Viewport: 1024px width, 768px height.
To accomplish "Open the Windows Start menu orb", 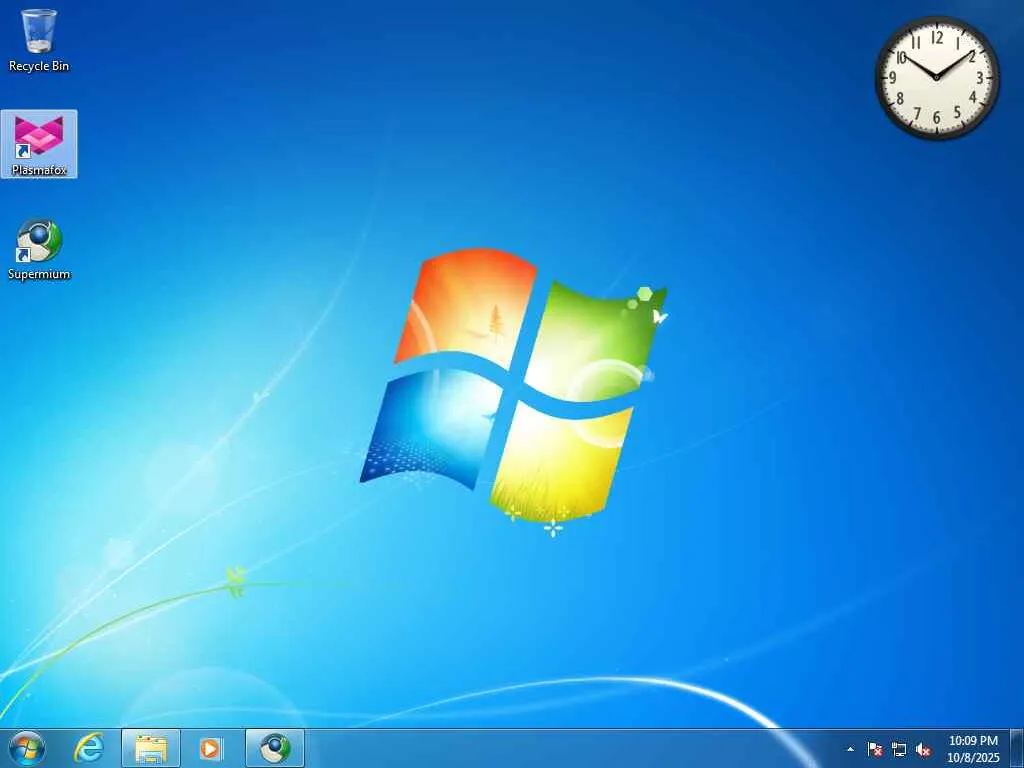I will tap(27, 749).
